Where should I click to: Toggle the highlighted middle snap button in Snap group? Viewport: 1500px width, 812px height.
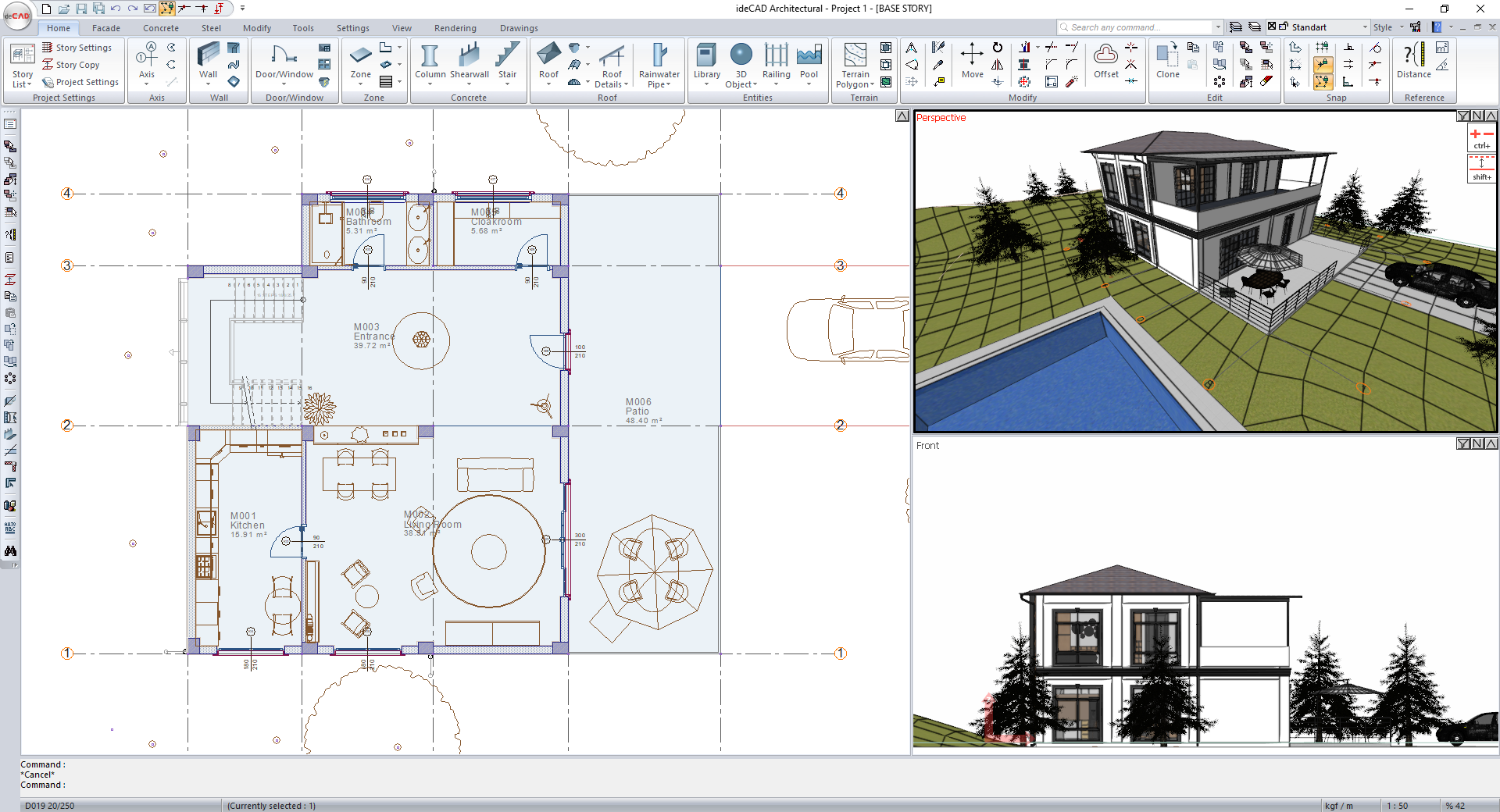(x=1323, y=65)
